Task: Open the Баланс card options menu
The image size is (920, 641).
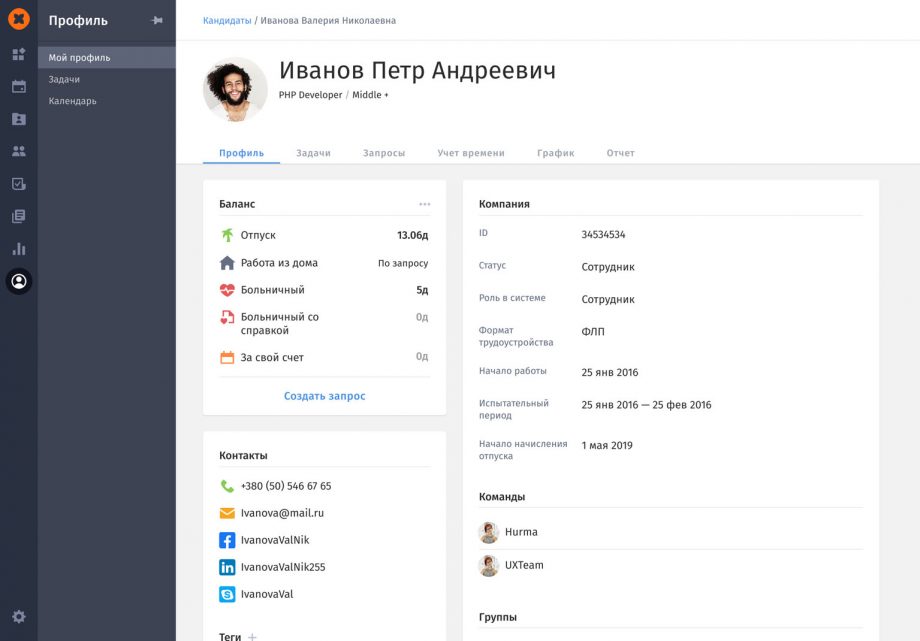Action: [426, 202]
